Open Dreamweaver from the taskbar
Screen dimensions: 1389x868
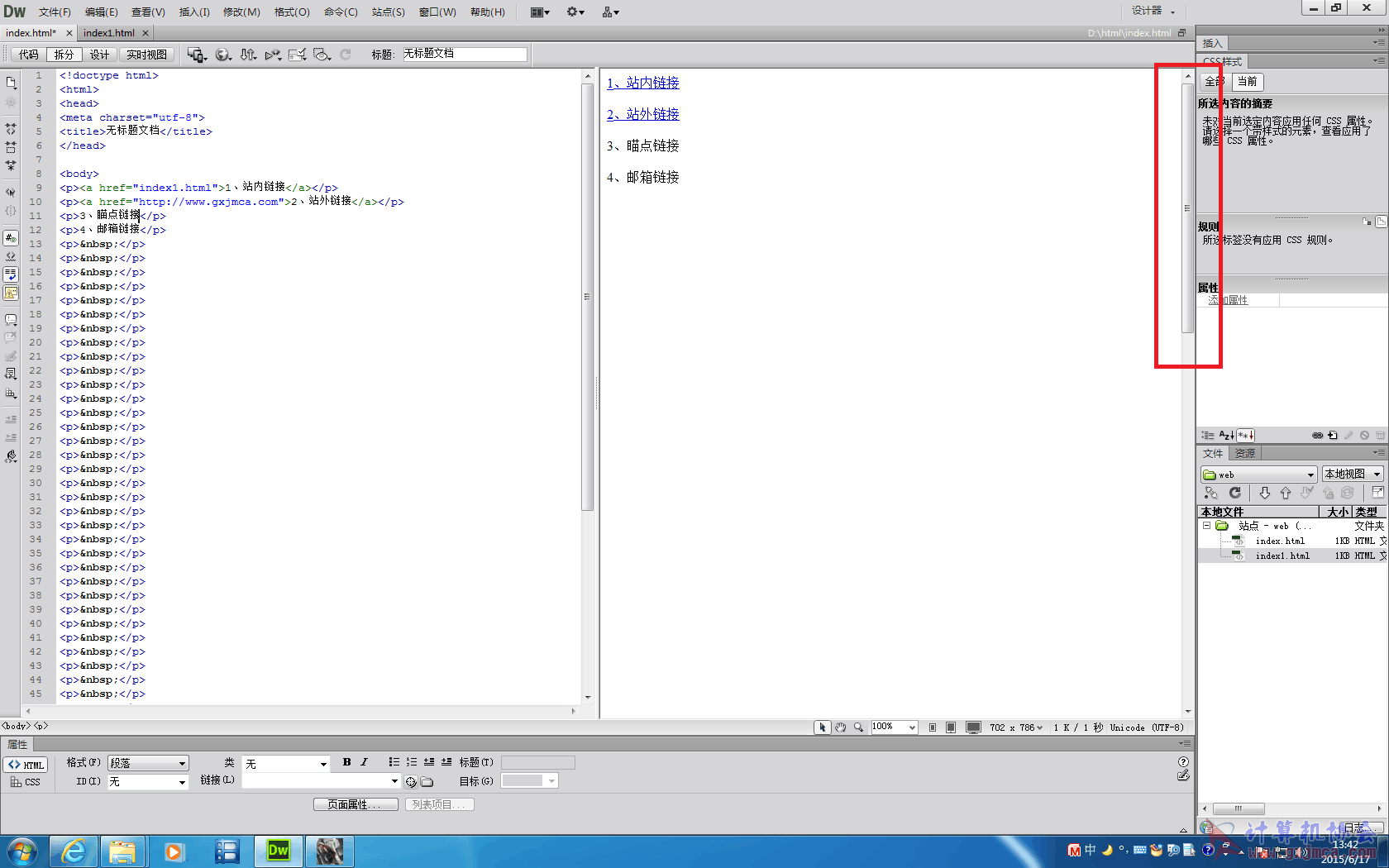pos(279,851)
